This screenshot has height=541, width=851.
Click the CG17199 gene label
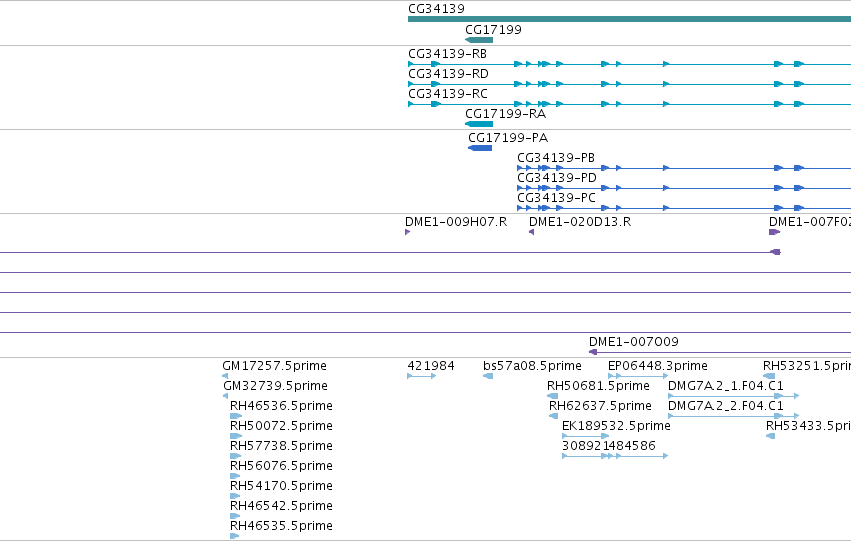coord(493,30)
